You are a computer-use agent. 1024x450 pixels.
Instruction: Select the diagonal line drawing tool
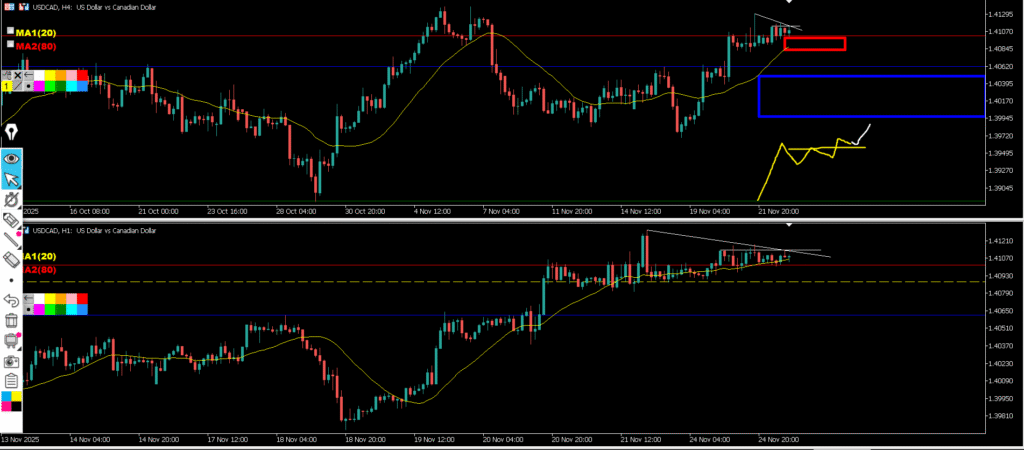click(x=11, y=240)
